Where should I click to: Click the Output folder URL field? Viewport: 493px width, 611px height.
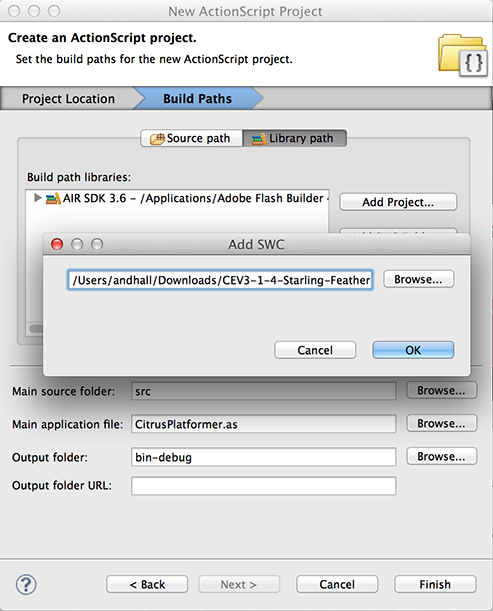263,486
